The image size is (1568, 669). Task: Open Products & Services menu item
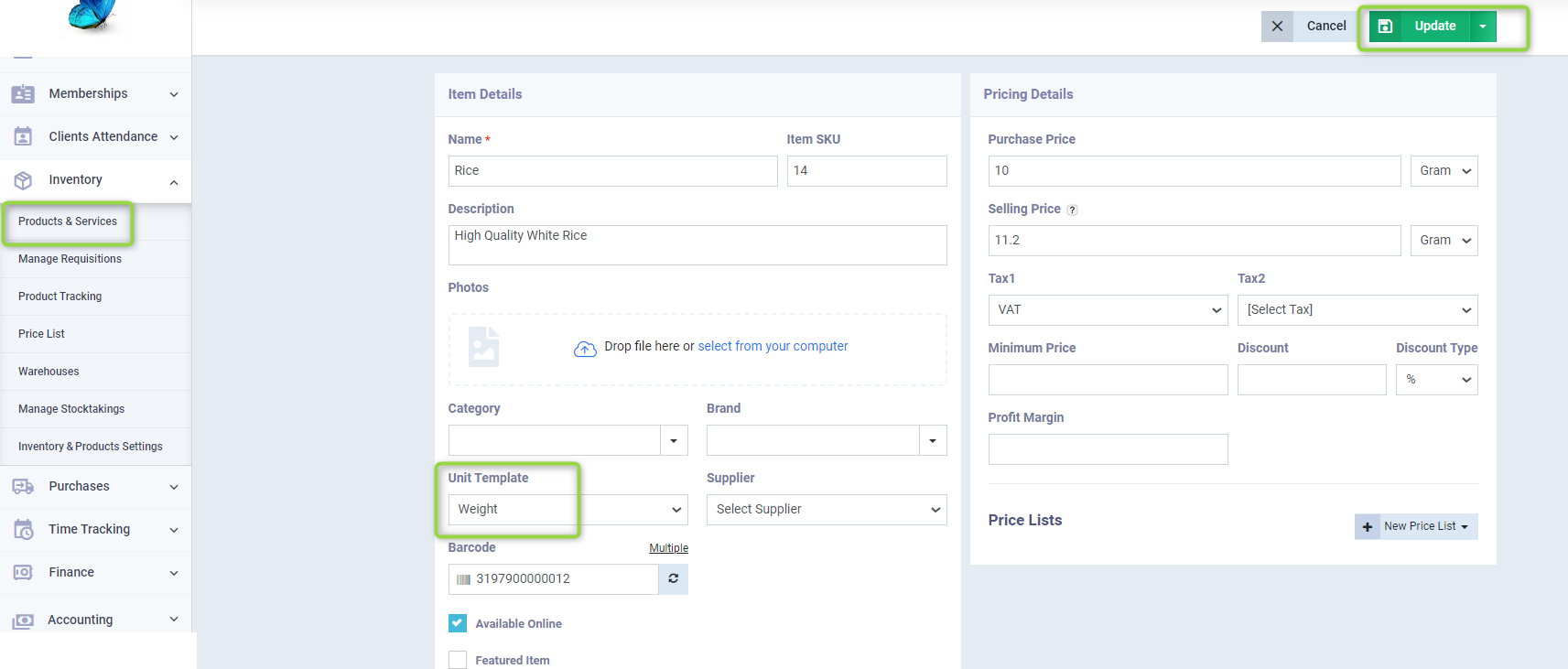pyautogui.click(x=68, y=221)
